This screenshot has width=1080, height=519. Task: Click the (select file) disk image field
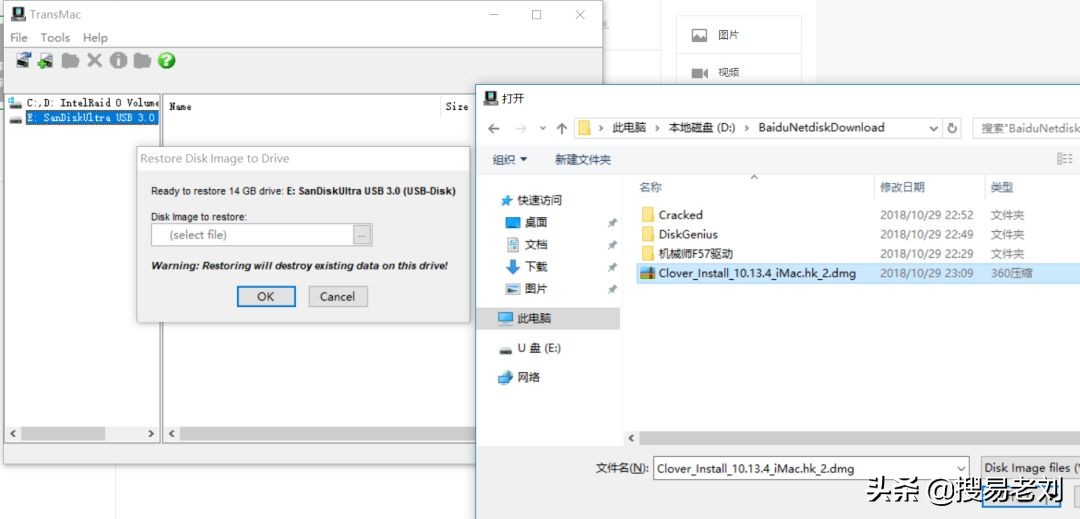[253, 235]
